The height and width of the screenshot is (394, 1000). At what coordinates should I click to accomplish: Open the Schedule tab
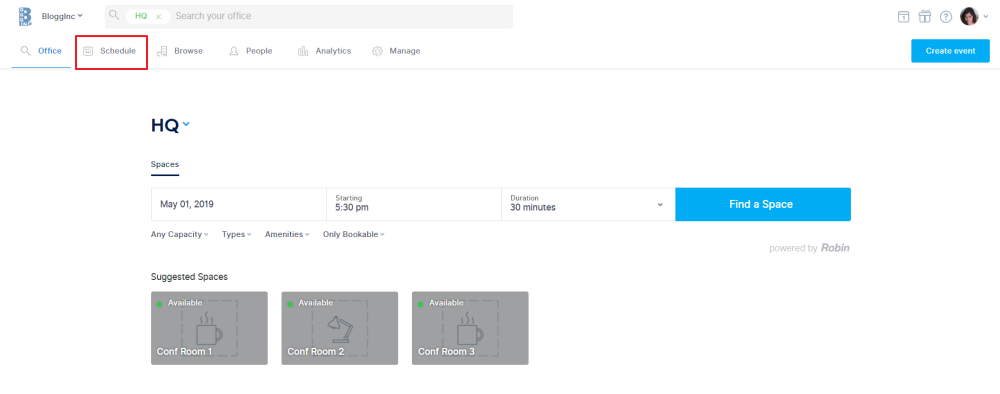tap(110, 51)
